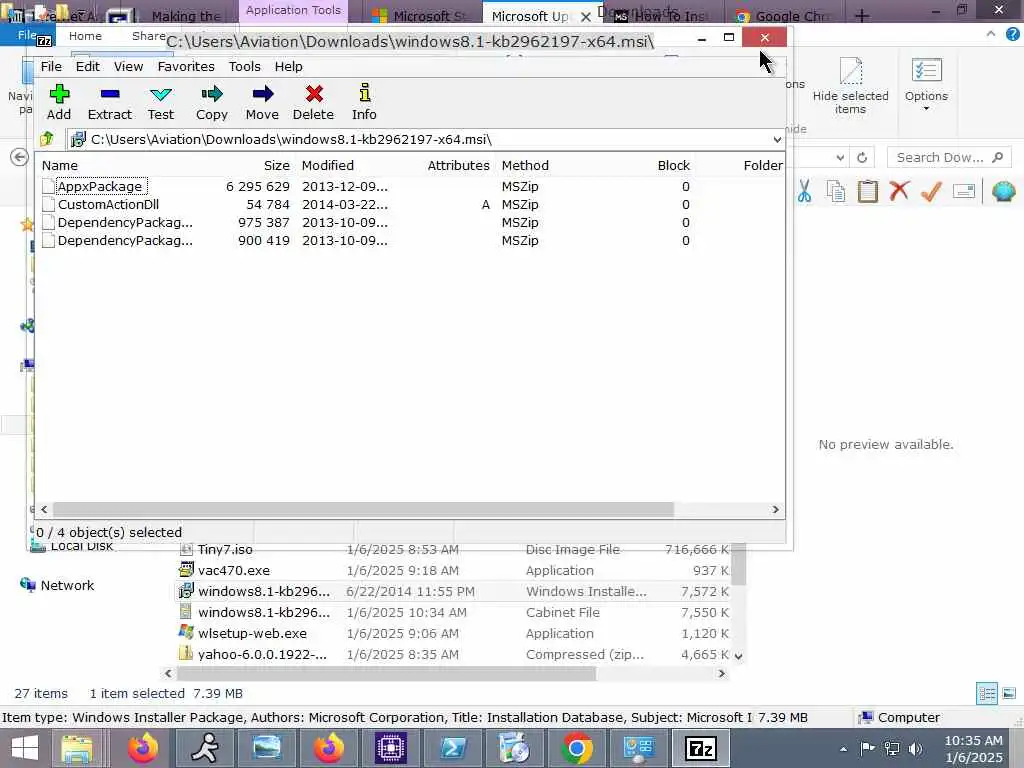Click Network in Explorer navigation pane
Viewport: 1024px width, 768px height.
click(67, 585)
